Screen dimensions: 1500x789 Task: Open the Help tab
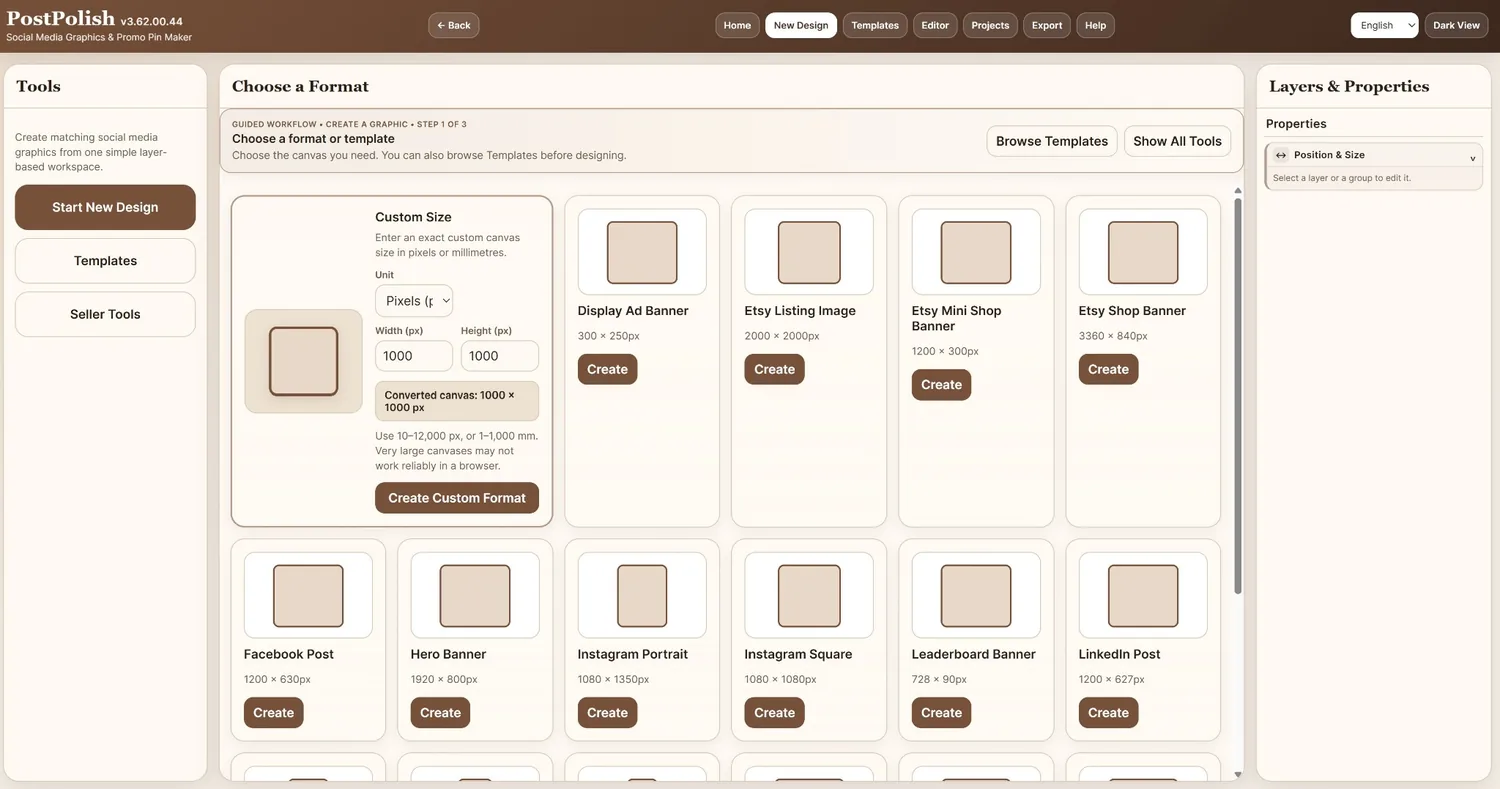[1096, 25]
